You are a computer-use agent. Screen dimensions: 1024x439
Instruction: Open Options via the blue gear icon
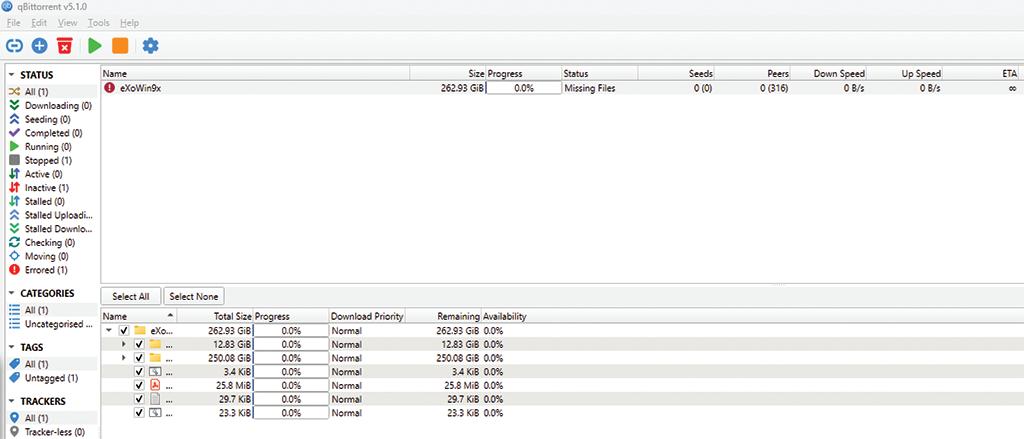[x=151, y=46]
